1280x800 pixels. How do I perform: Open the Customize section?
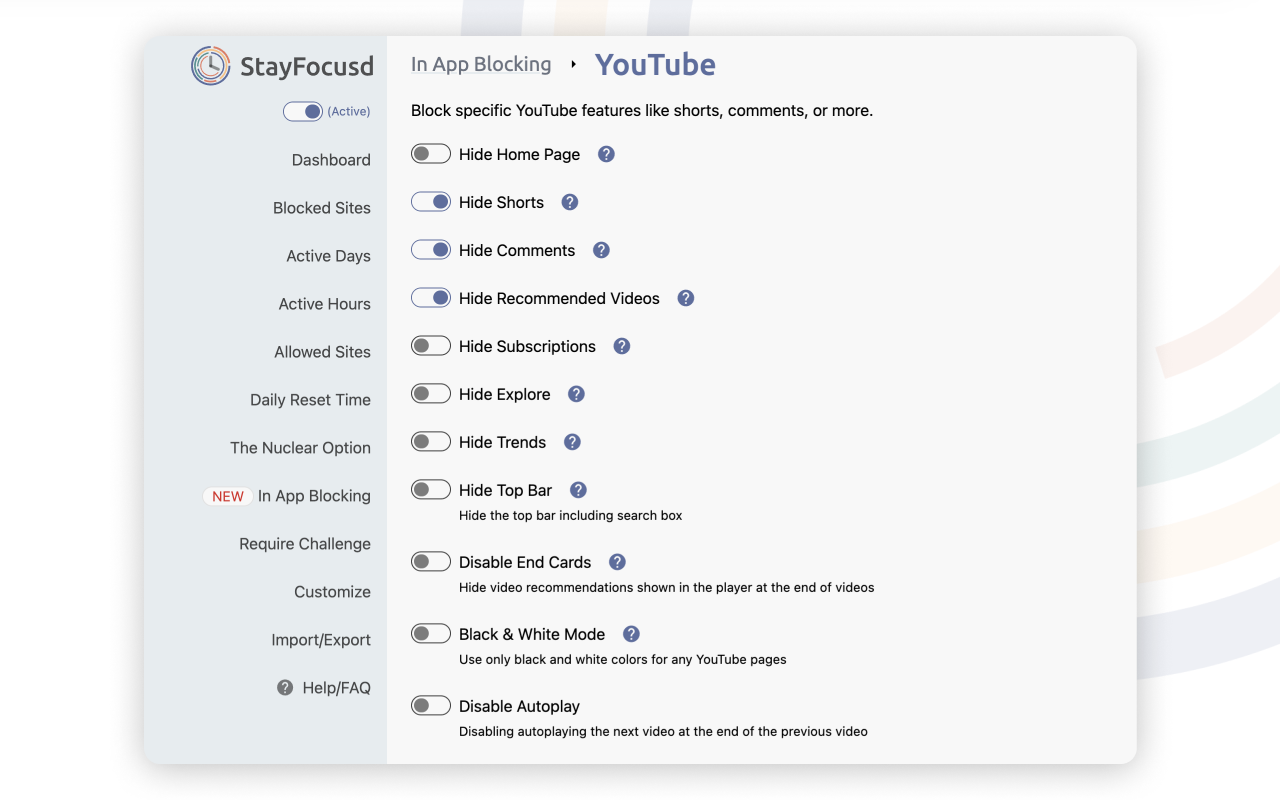click(x=332, y=592)
